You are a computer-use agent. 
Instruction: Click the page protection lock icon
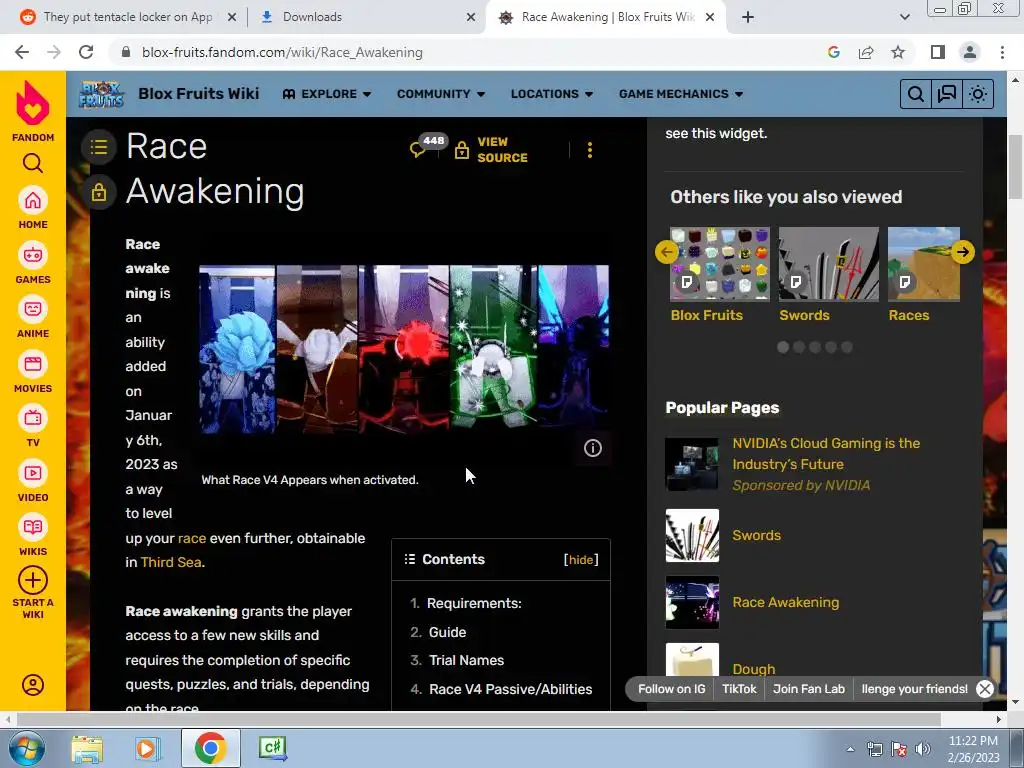click(99, 192)
